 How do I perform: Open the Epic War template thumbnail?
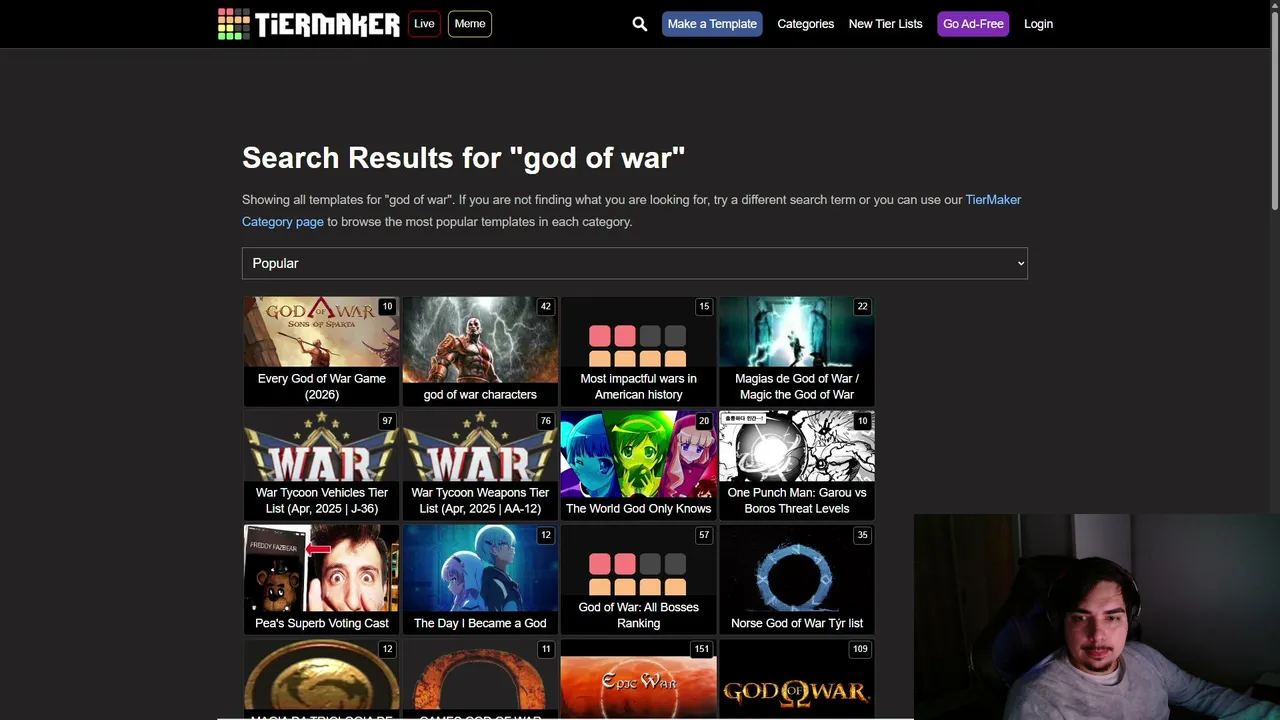[638, 679]
